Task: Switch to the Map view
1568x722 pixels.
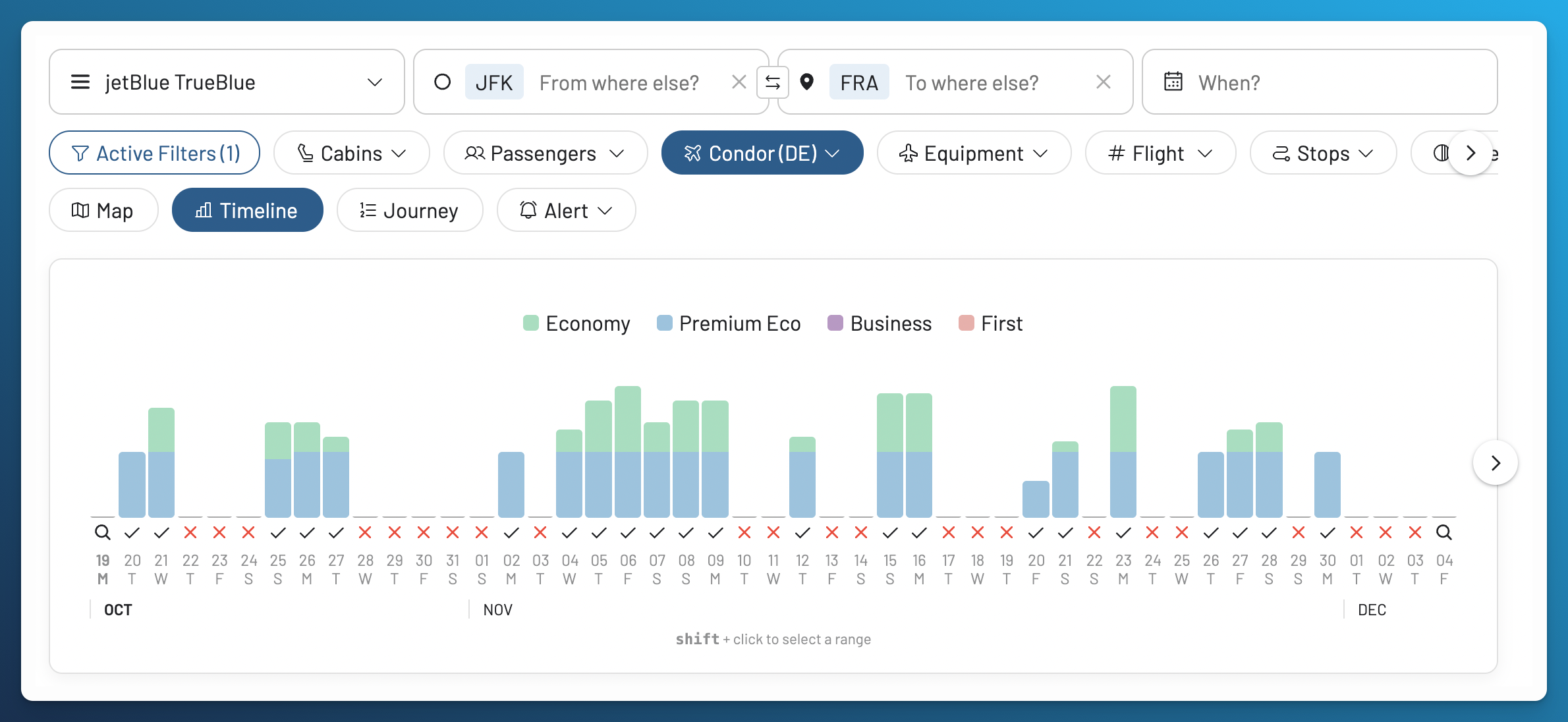Action: click(x=103, y=210)
